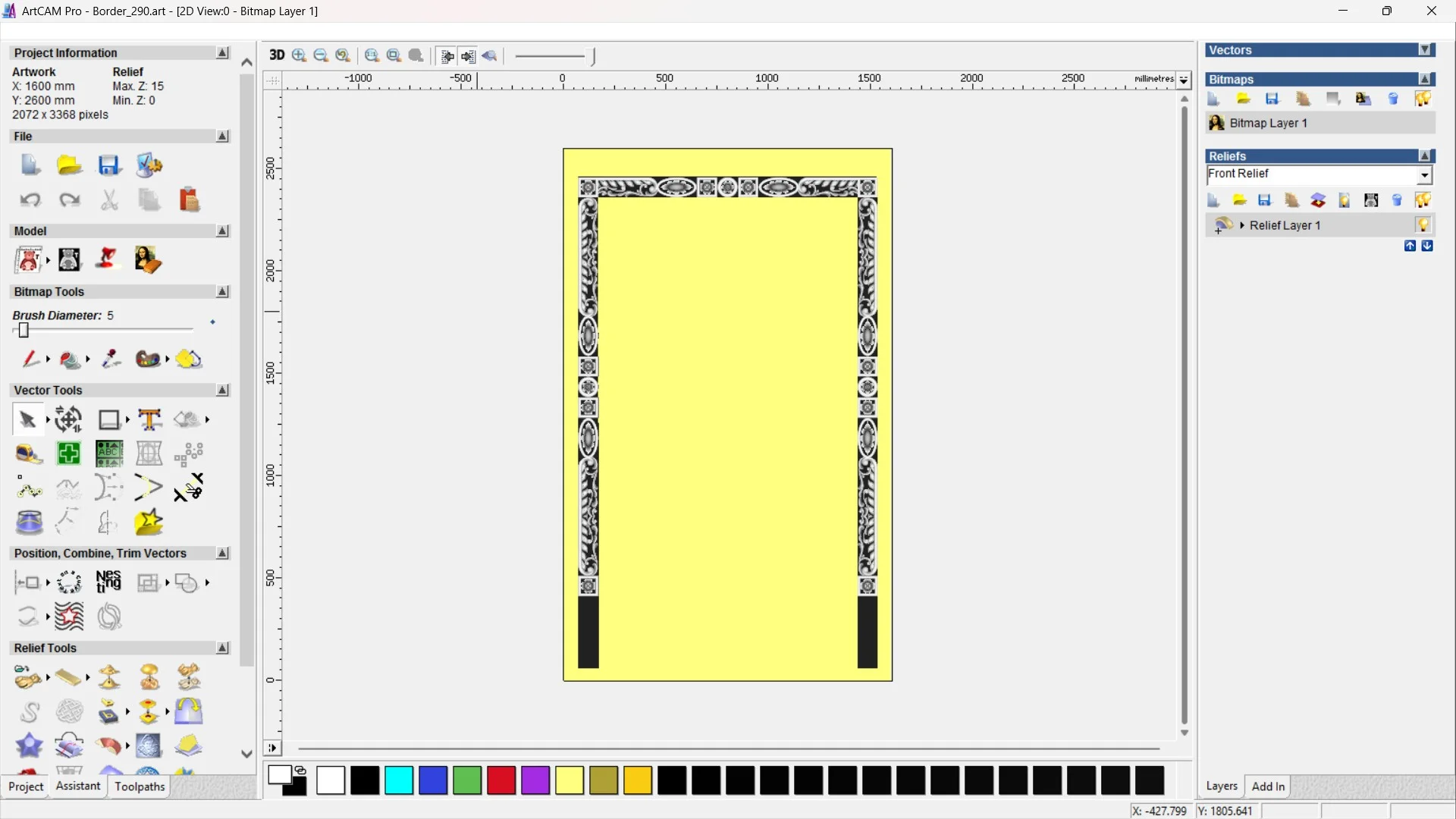The height and width of the screenshot is (819, 1456).
Task: Select the red color swatch
Action: pos(500,780)
